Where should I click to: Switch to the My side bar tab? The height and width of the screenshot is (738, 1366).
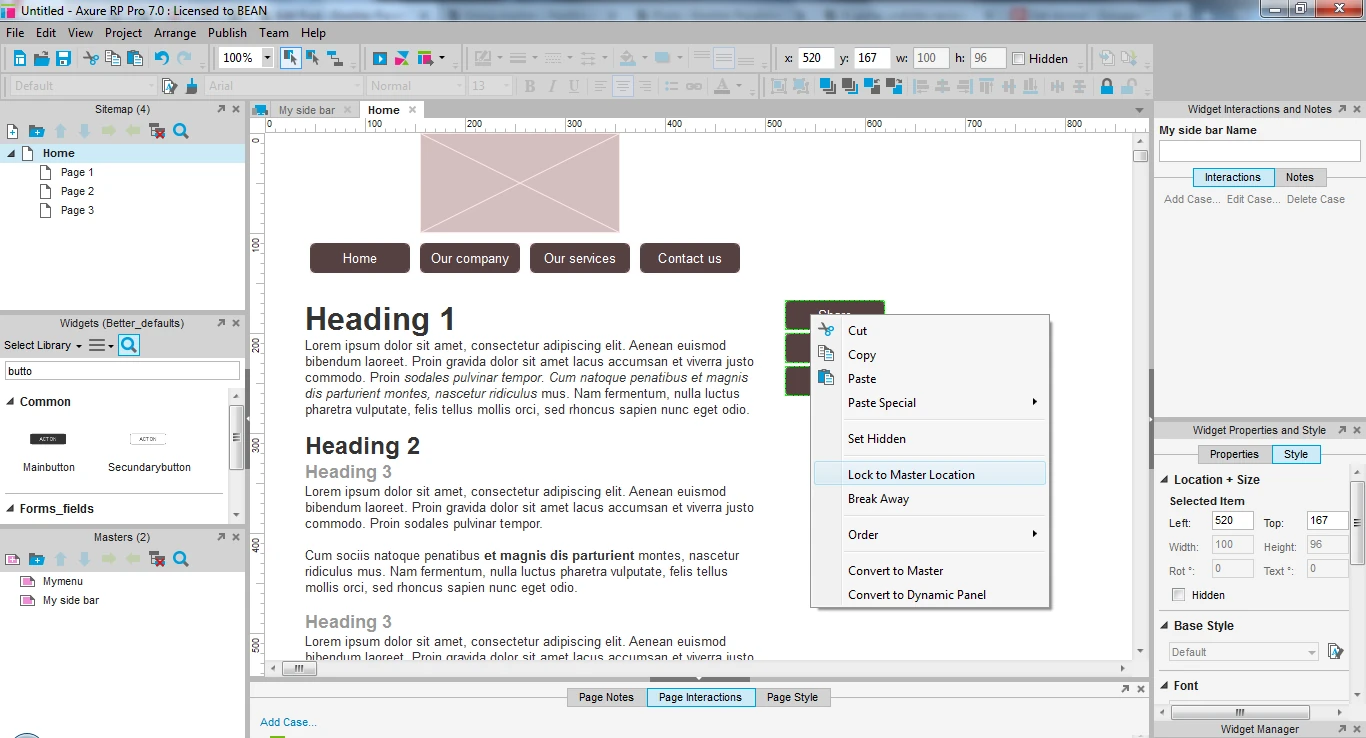click(x=306, y=110)
